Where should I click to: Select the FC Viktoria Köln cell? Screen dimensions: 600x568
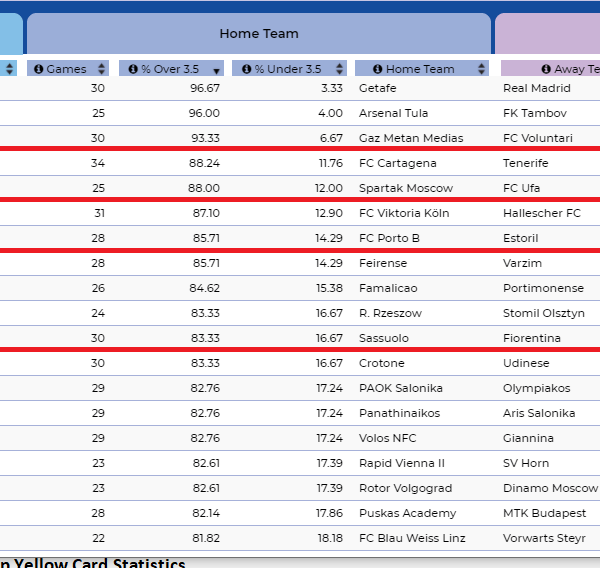pyautogui.click(x=404, y=213)
